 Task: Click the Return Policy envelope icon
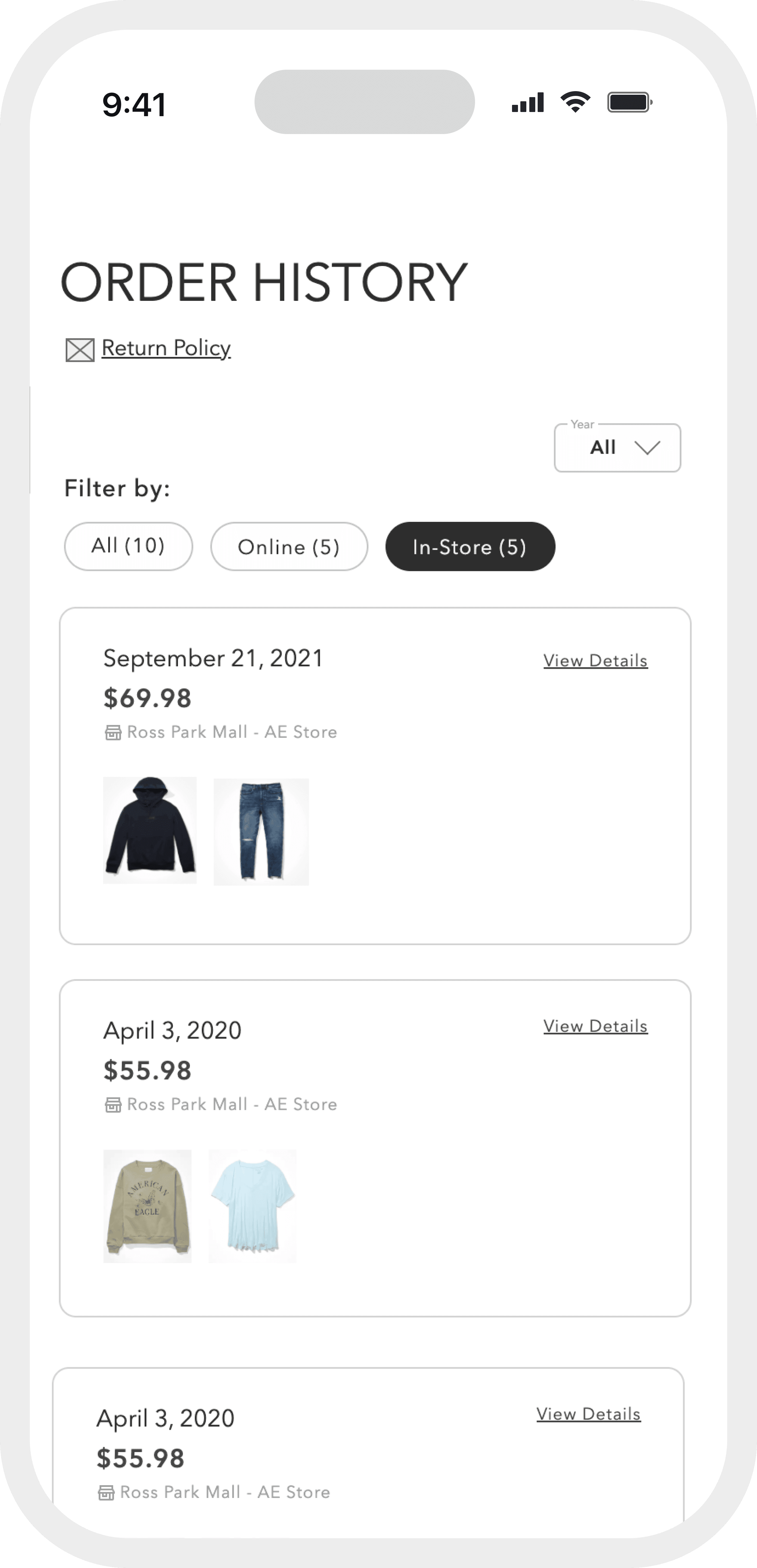coord(80,350)
